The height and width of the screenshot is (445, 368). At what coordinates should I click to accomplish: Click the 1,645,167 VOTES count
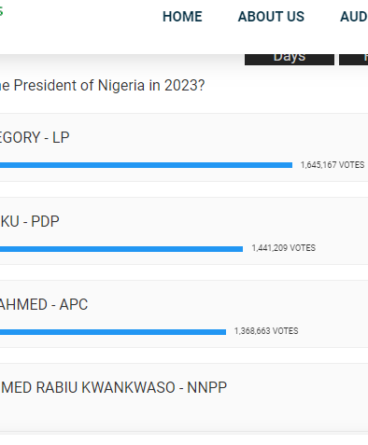(x=332, y=165)
